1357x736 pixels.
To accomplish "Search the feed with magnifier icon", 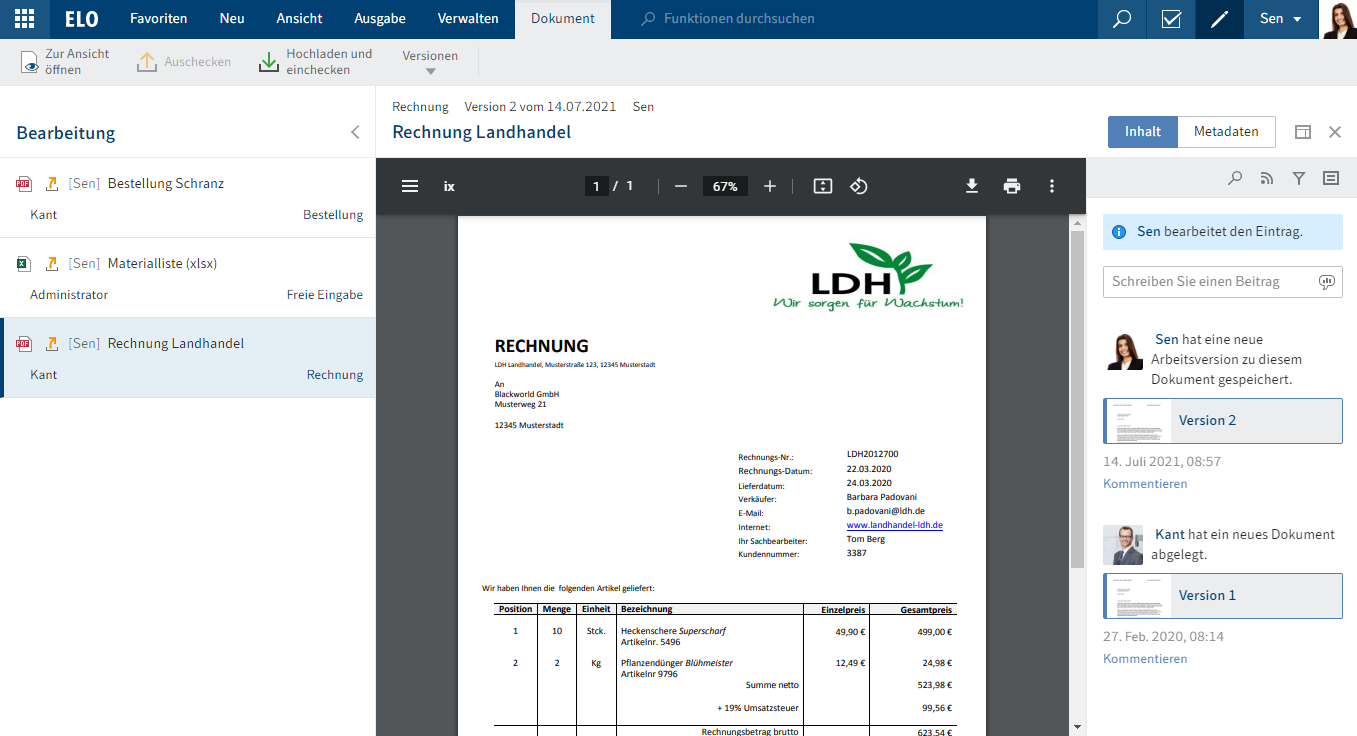I will (1236, 178).
